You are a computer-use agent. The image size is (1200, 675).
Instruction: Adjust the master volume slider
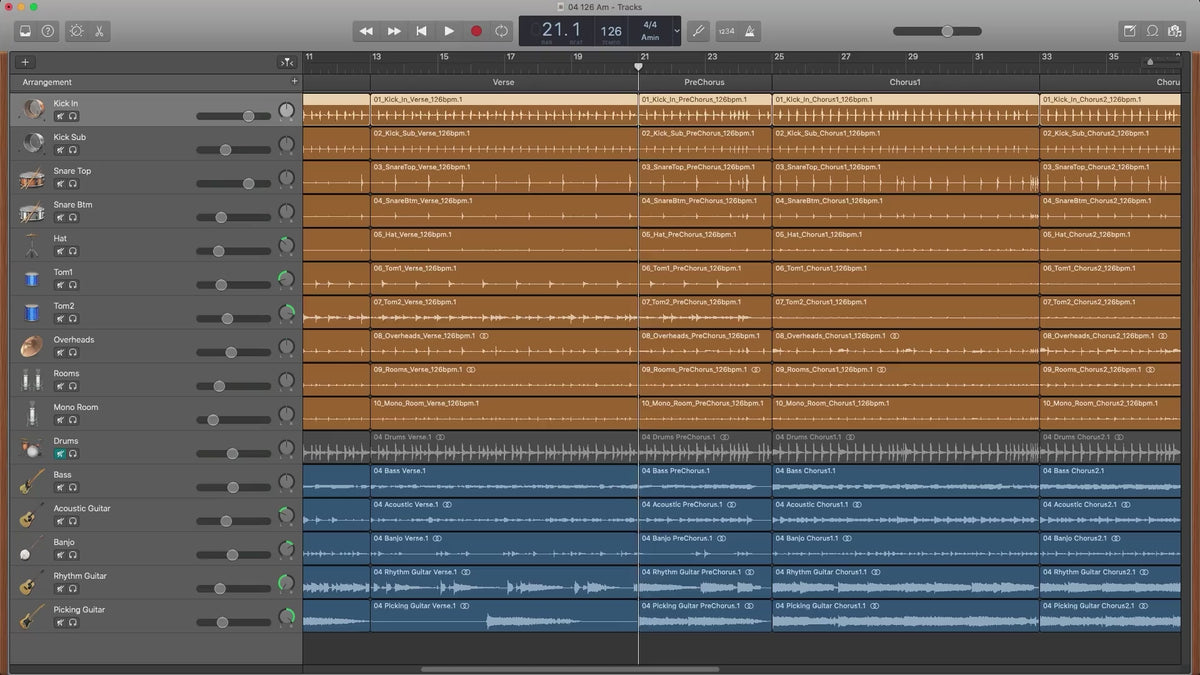[947, 31]
